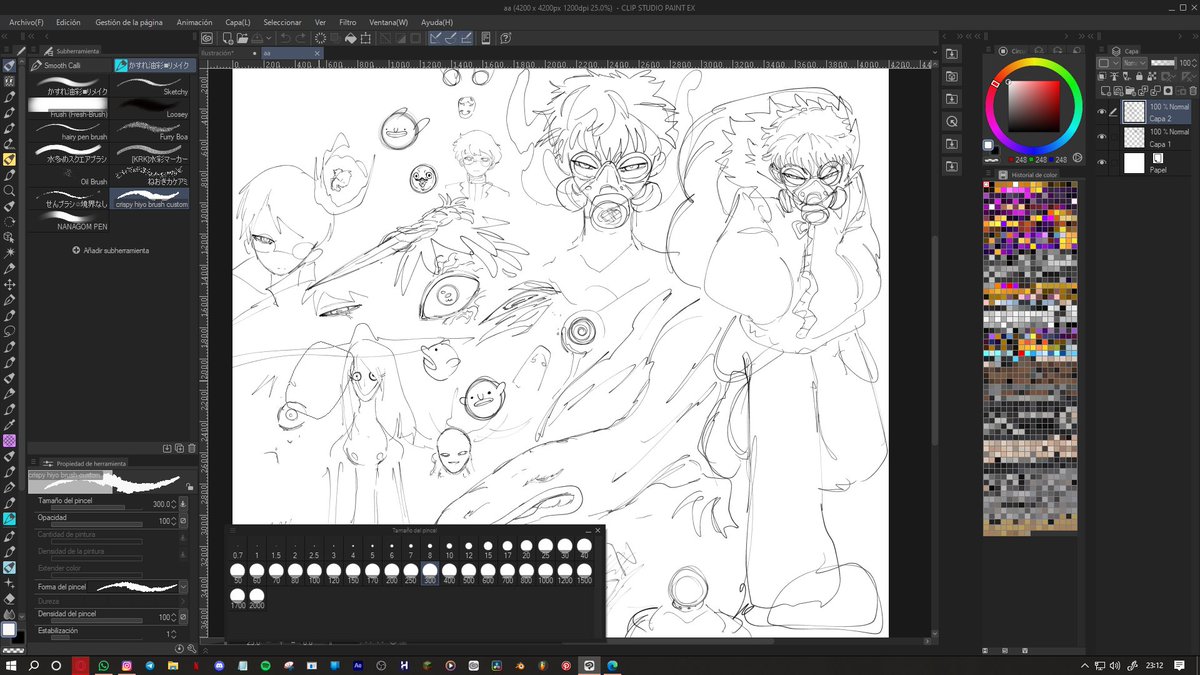1200x675 pixels.
Task: Click the new raster layer icon
Action: 1105,91
